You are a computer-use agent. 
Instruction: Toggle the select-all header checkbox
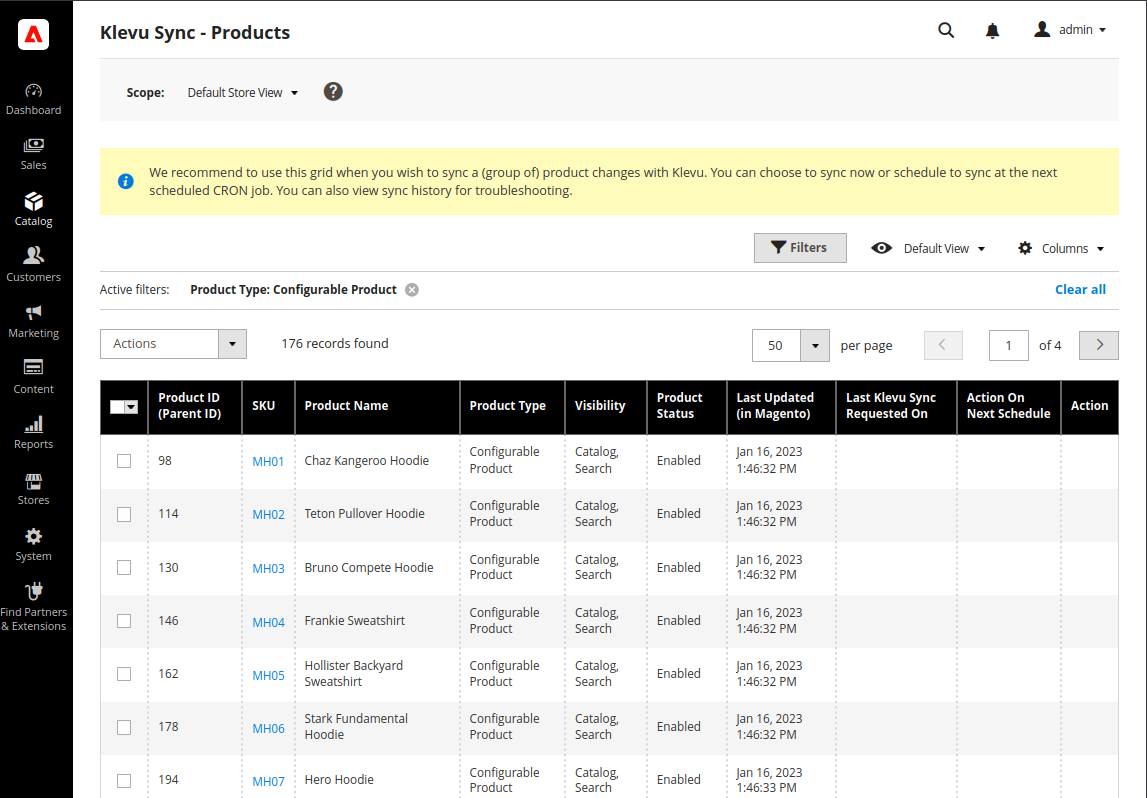pyautogui.click(x=117, y=407)
